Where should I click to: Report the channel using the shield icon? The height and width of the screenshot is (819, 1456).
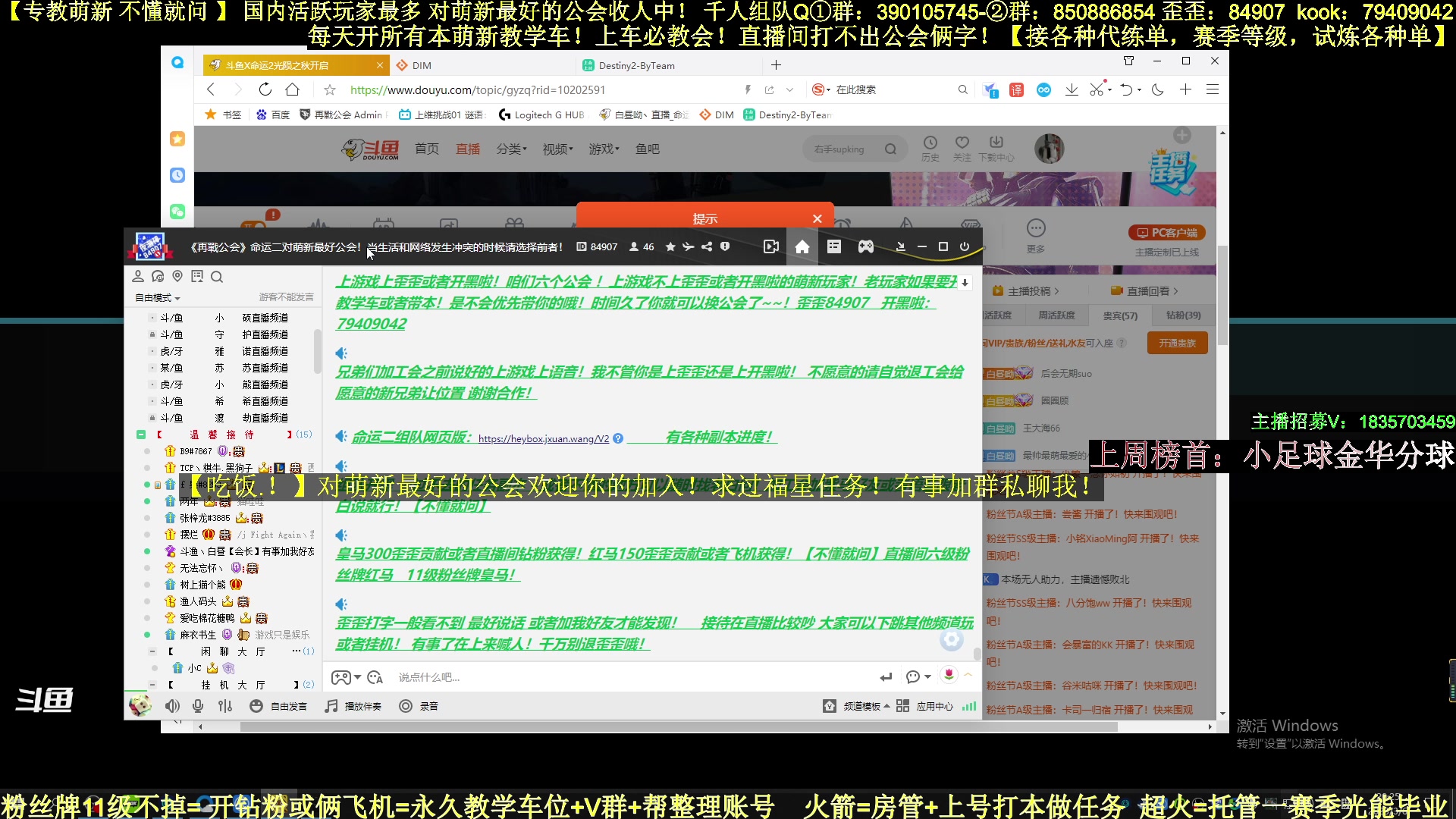click(725, 246)
